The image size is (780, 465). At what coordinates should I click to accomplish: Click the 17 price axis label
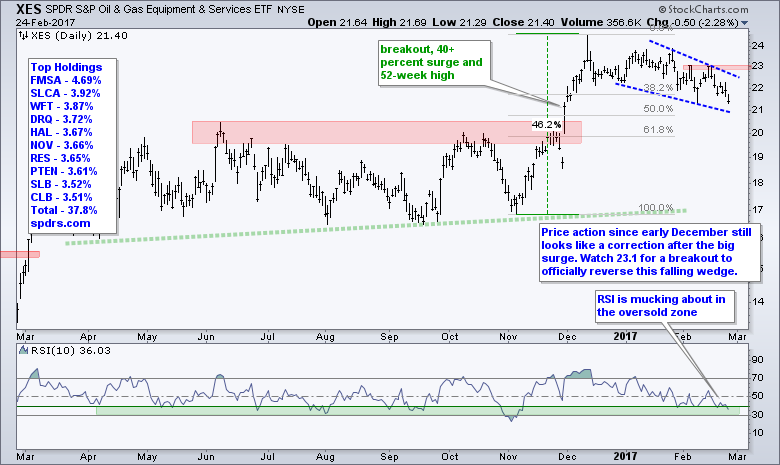(758, 209)
